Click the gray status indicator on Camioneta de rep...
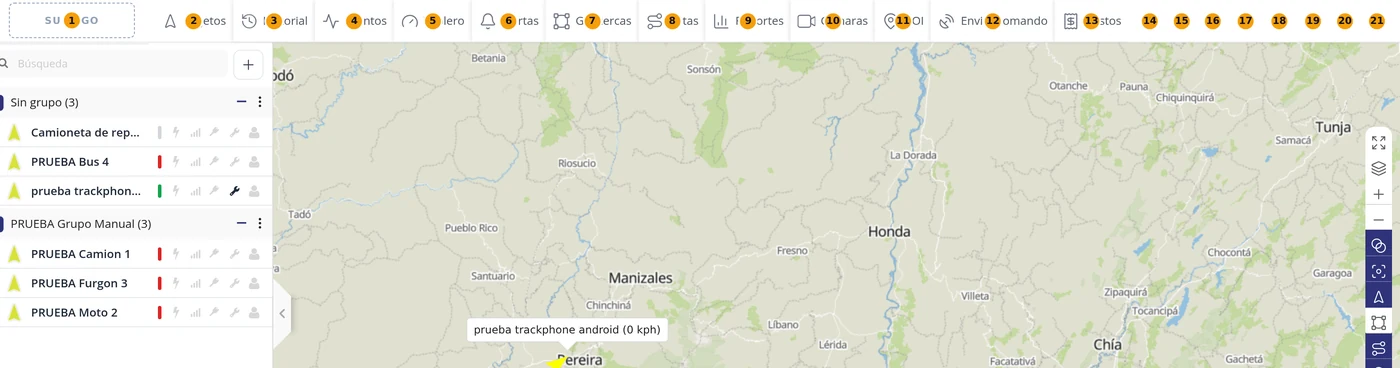 (160, 132)
